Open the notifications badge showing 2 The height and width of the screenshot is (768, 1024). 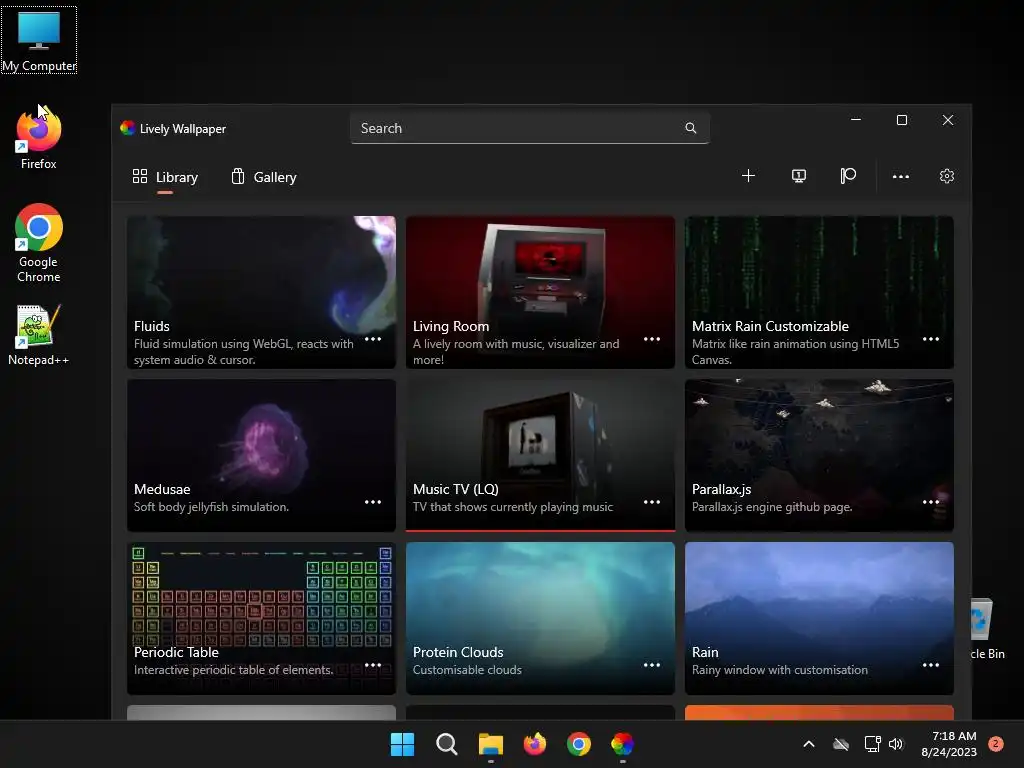(x=996, y=744)
